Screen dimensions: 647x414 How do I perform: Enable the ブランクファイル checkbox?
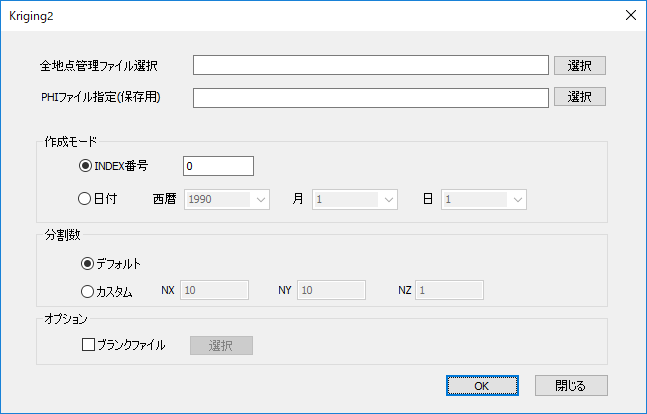click(x=88, y=345)
